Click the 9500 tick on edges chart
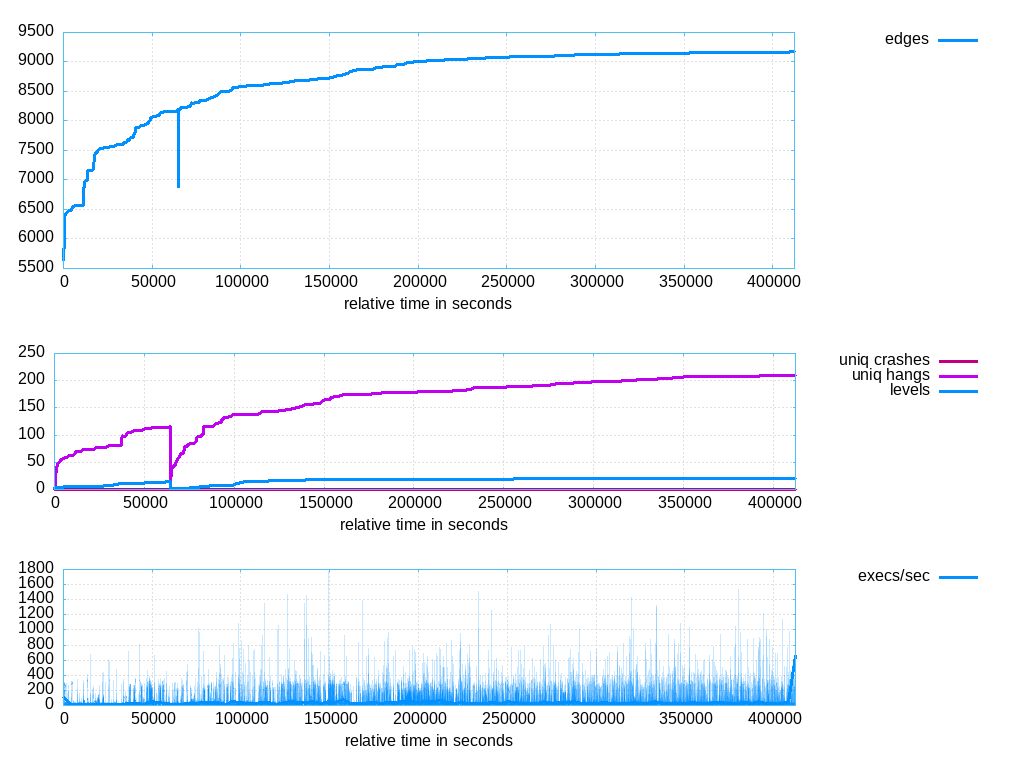Screen dimensions: 1026x768 pyautogui.click(x=36, y=31)
